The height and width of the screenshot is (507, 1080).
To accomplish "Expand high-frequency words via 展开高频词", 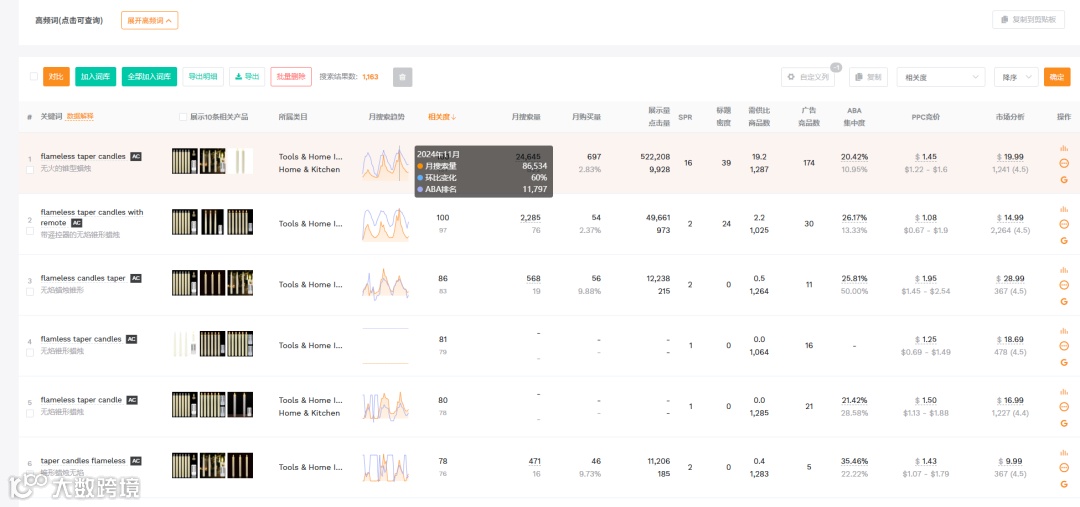I will tap(149, 21).
